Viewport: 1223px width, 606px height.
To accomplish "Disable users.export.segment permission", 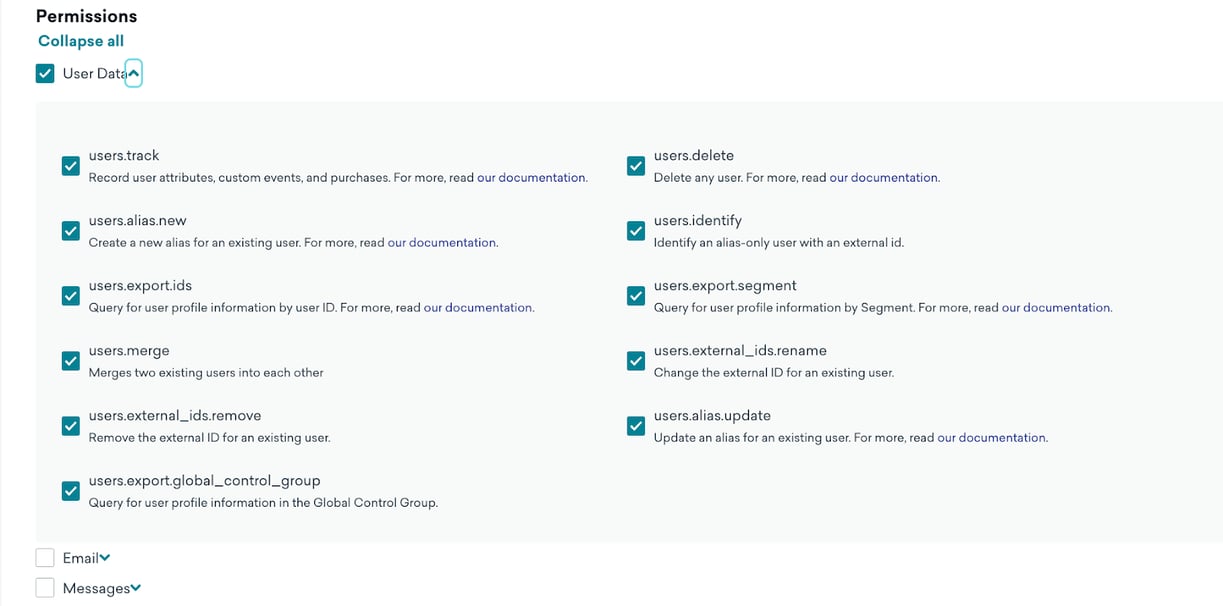I will [x=636, y=296].
